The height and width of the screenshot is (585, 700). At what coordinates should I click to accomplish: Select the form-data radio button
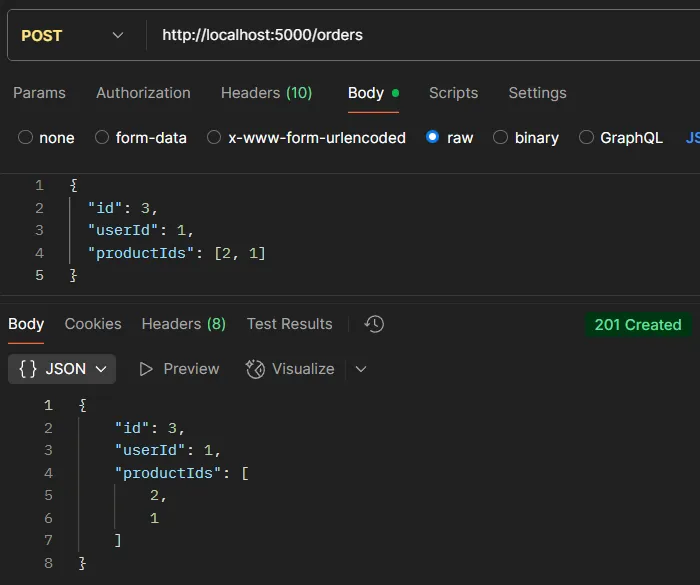(x=102, y=138)
